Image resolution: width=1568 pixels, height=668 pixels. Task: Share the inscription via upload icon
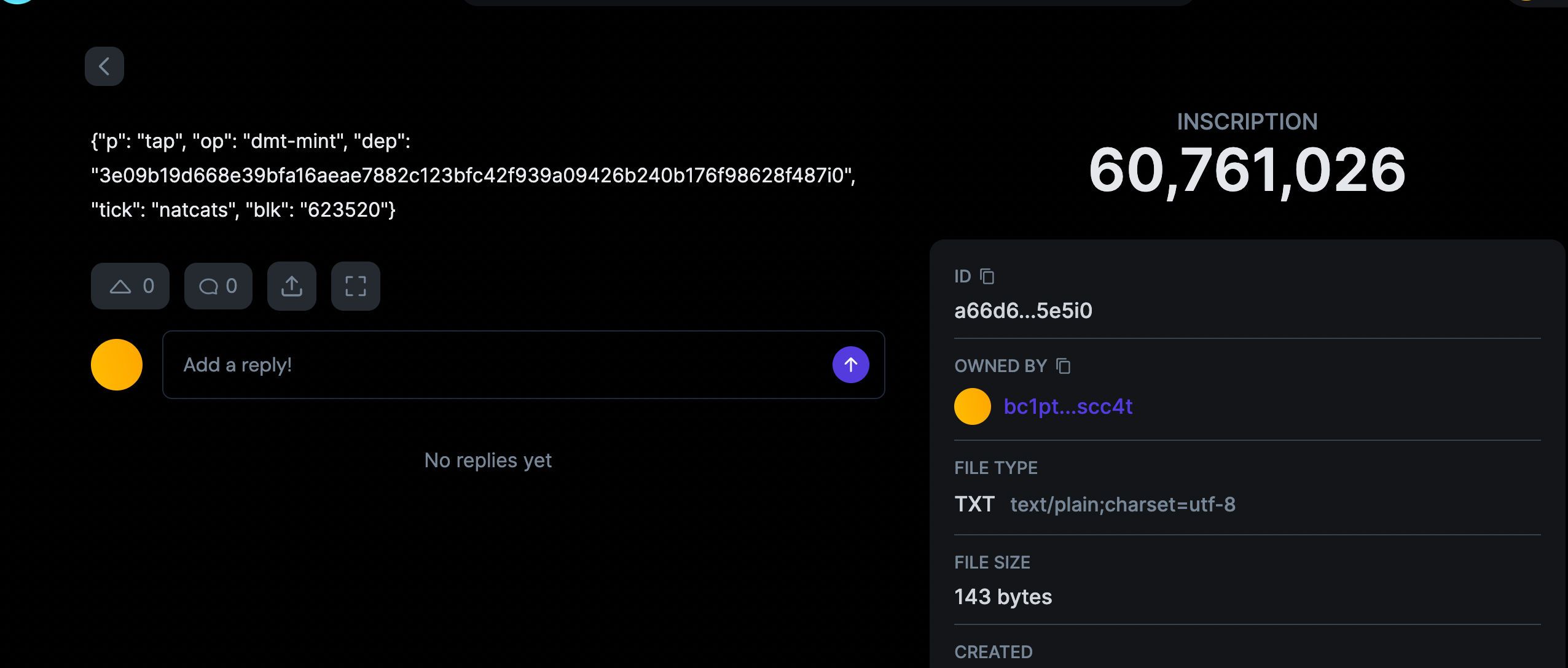(292, 286)
